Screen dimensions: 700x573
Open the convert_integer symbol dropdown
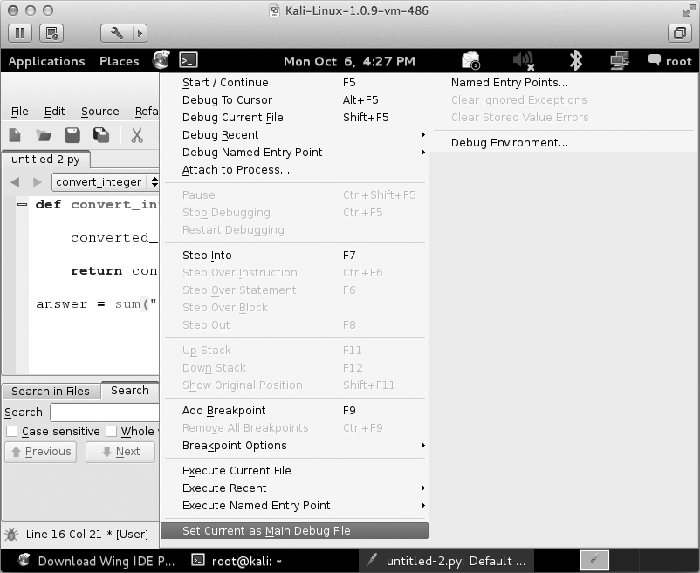click(106, 182)
